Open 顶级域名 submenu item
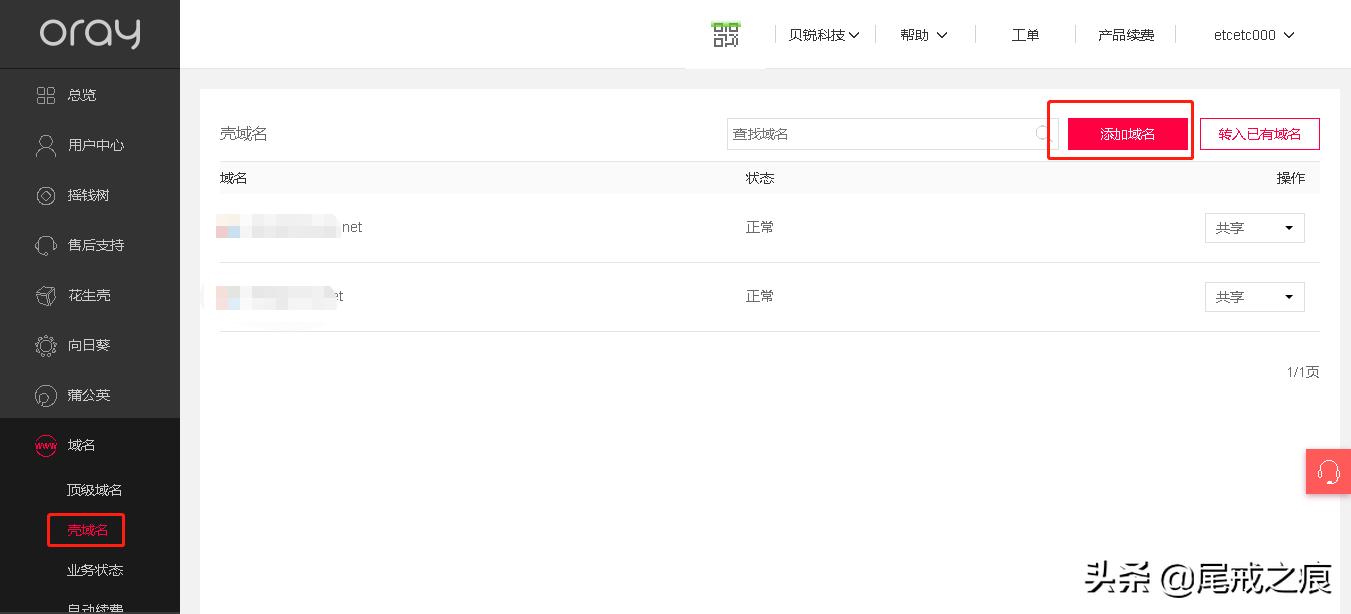Image resolution: width=1351 pixels, height=614 pixels. [x=94, y=490]
